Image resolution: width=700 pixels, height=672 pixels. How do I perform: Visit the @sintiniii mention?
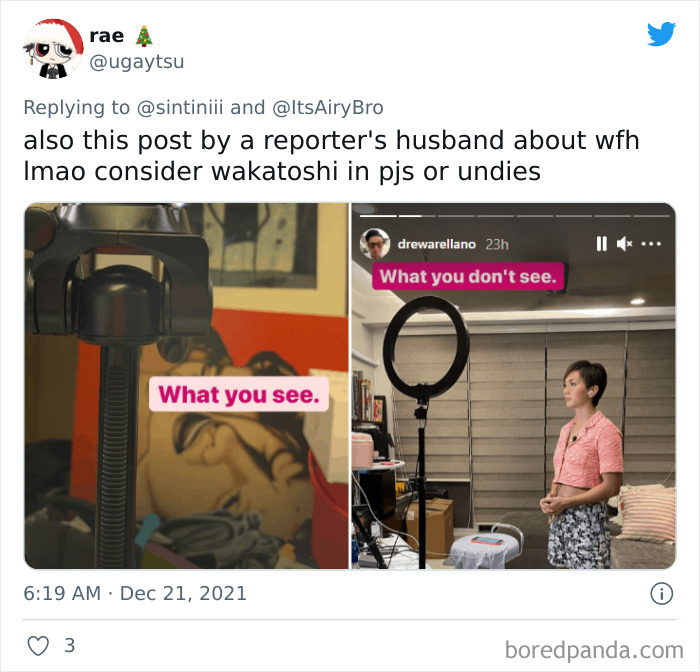tap(179, 108)
